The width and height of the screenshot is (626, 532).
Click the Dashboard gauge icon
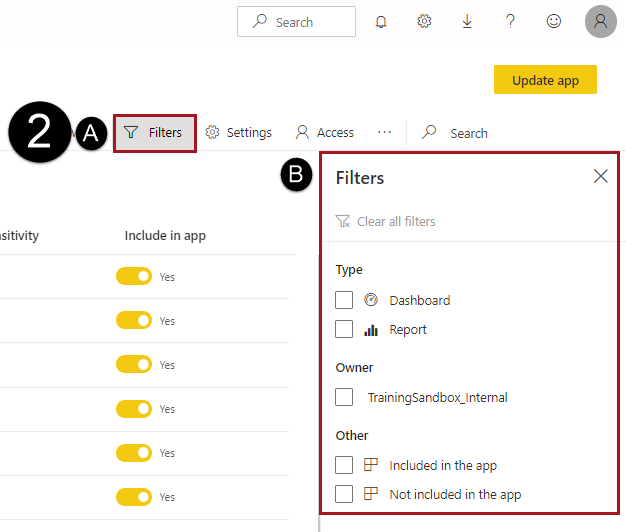click(x=371, y=300)
